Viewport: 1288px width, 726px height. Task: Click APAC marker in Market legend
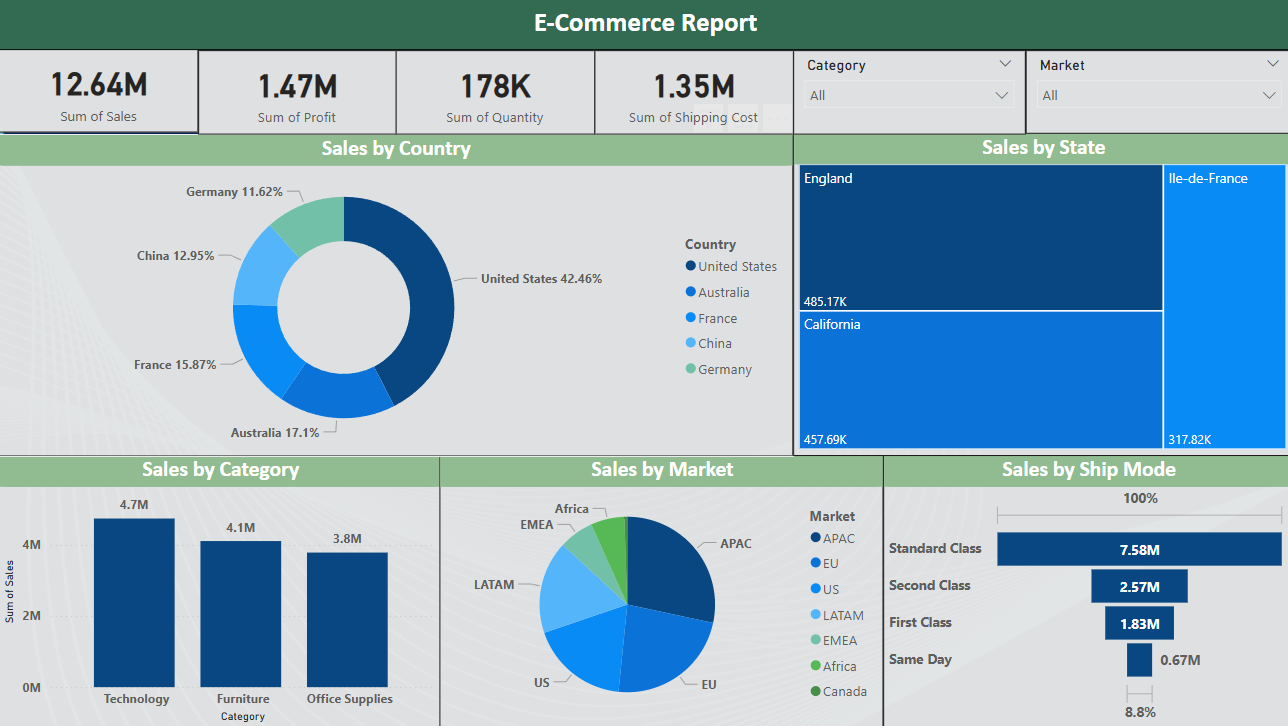click(x=816, y=539)
